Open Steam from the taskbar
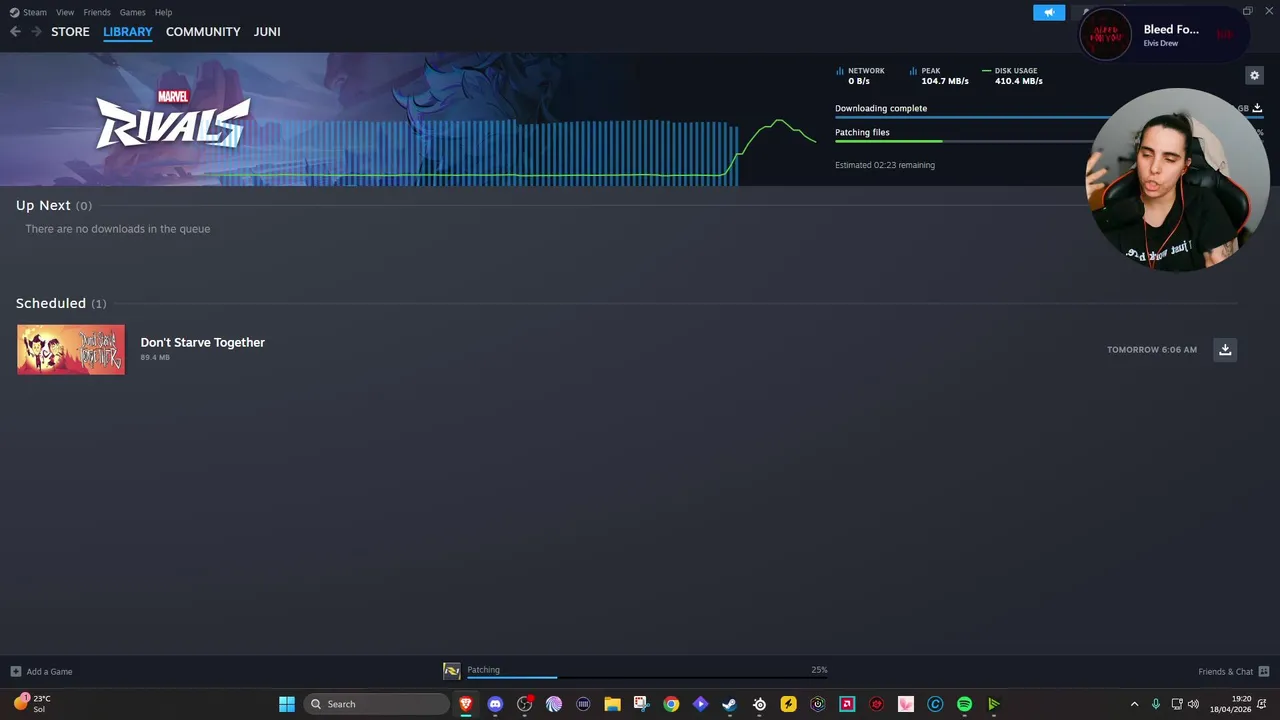This screenshot has height=720, width=1280. (729, 704)
